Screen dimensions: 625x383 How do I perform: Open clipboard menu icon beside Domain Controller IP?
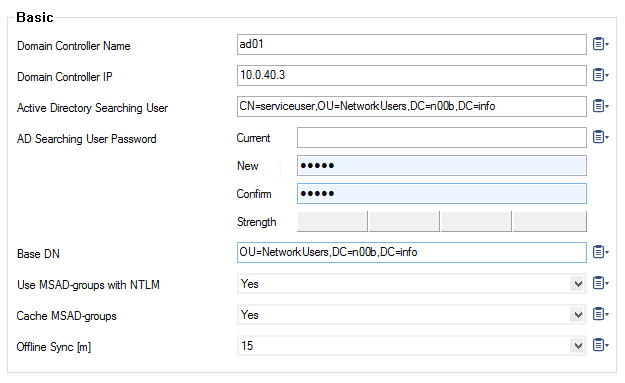601,75
